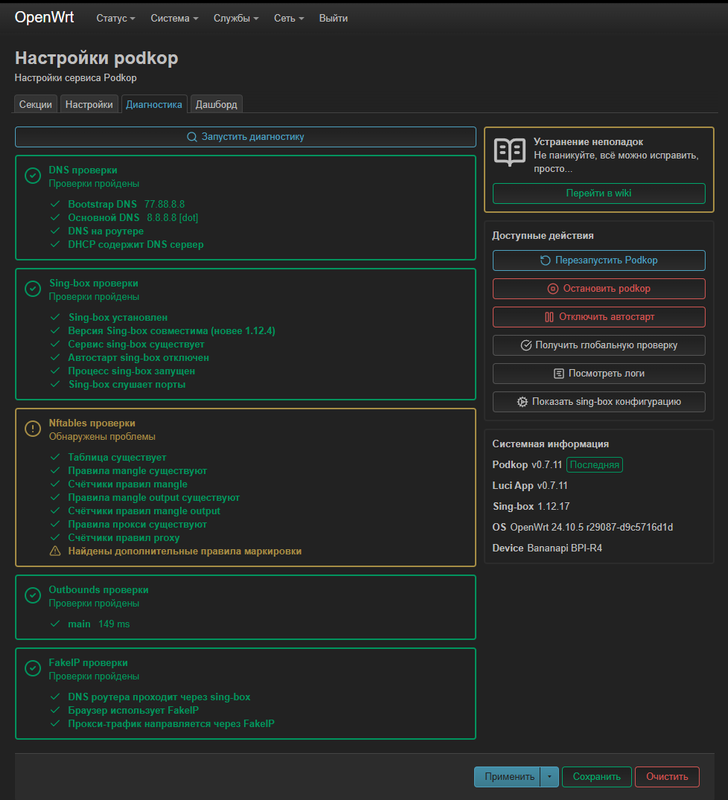728x800 pixels.
Task: Click the Device Bananapi BPI-R4 text
Action: (x=547, y=548)
